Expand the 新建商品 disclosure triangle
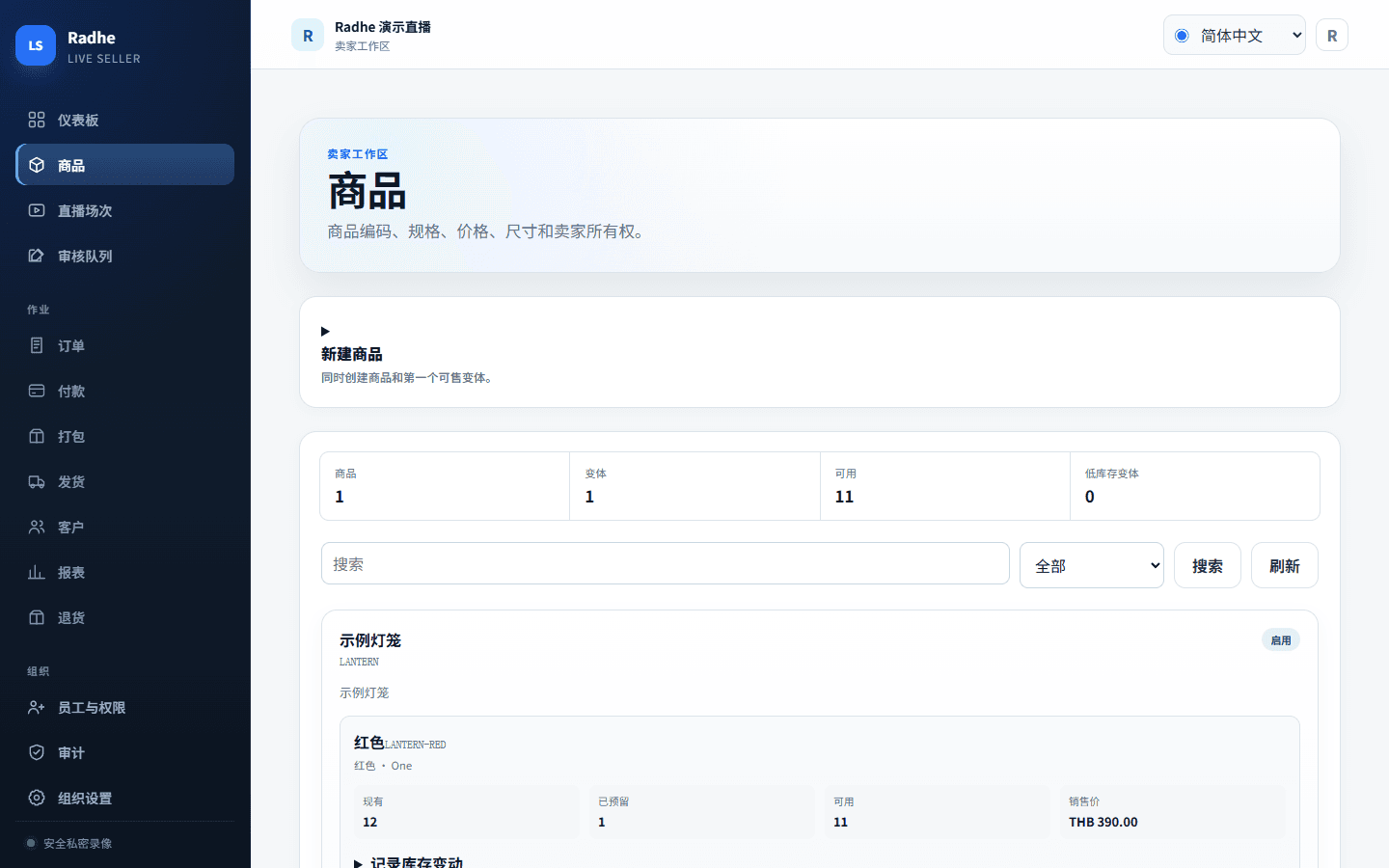The width and height of the screenshot is (1389, 868). pos(325,332)
